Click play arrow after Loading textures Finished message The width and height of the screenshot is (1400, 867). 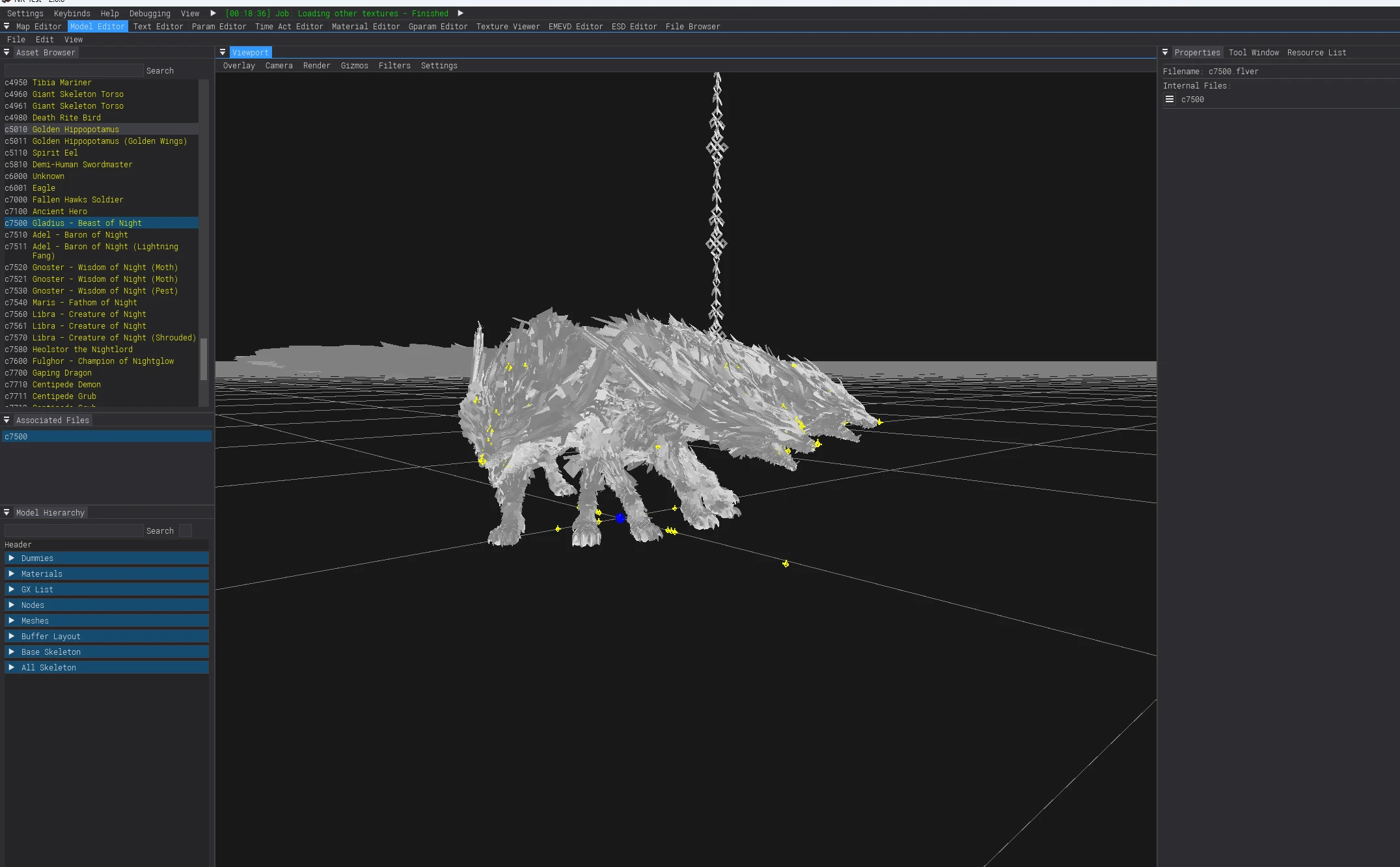click(460, 13)
